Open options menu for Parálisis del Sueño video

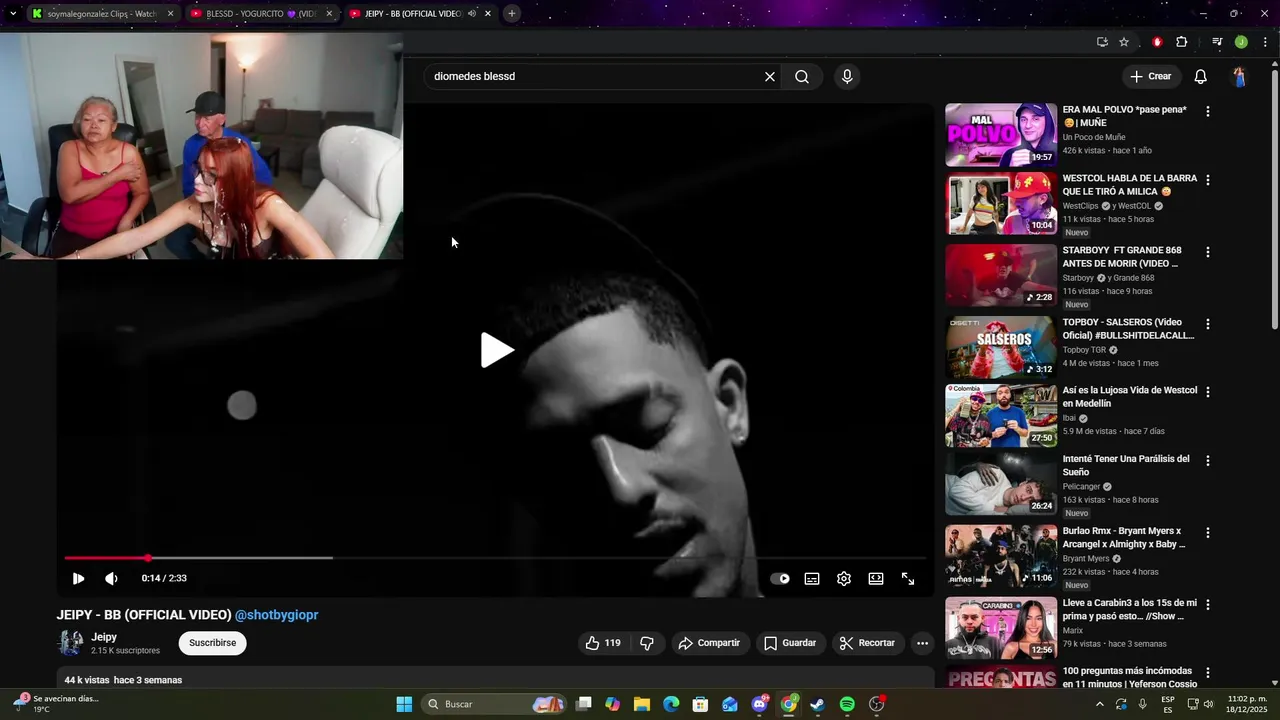pyautogui.click(x=1207, y=461)
